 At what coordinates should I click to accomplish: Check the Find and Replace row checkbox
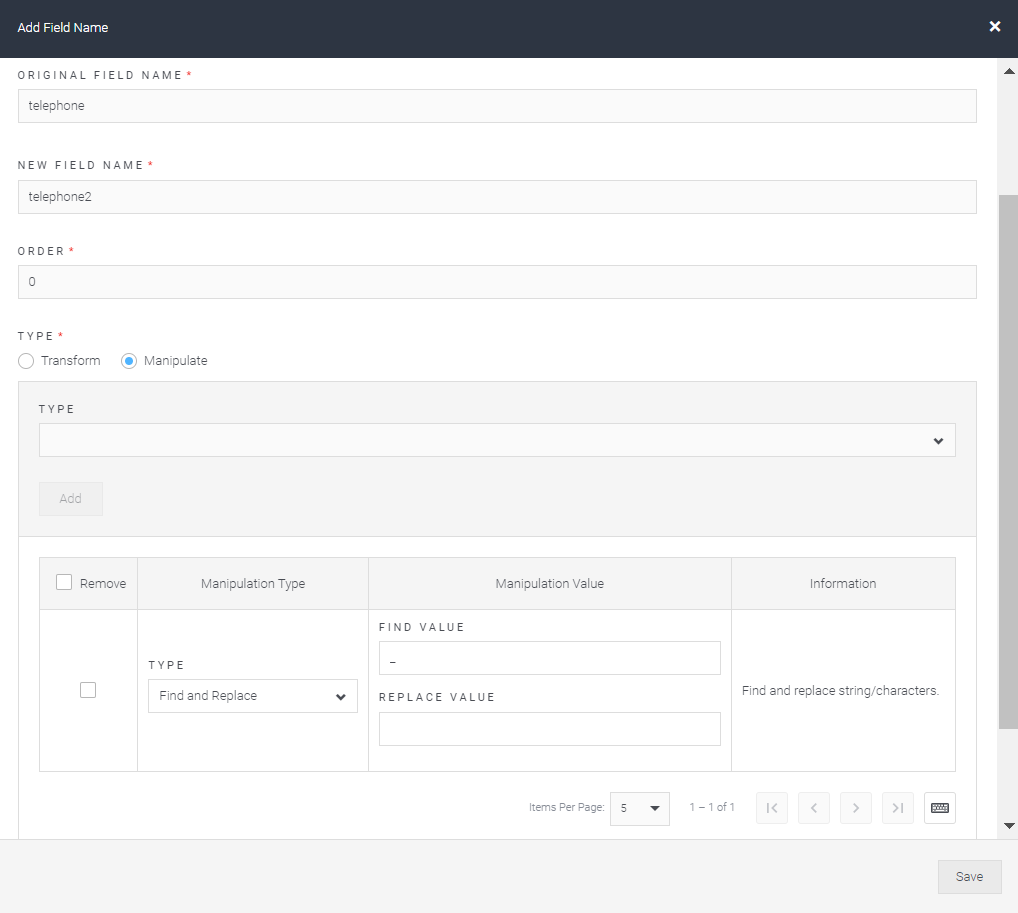pyautogui.click(x=88, y=690)
